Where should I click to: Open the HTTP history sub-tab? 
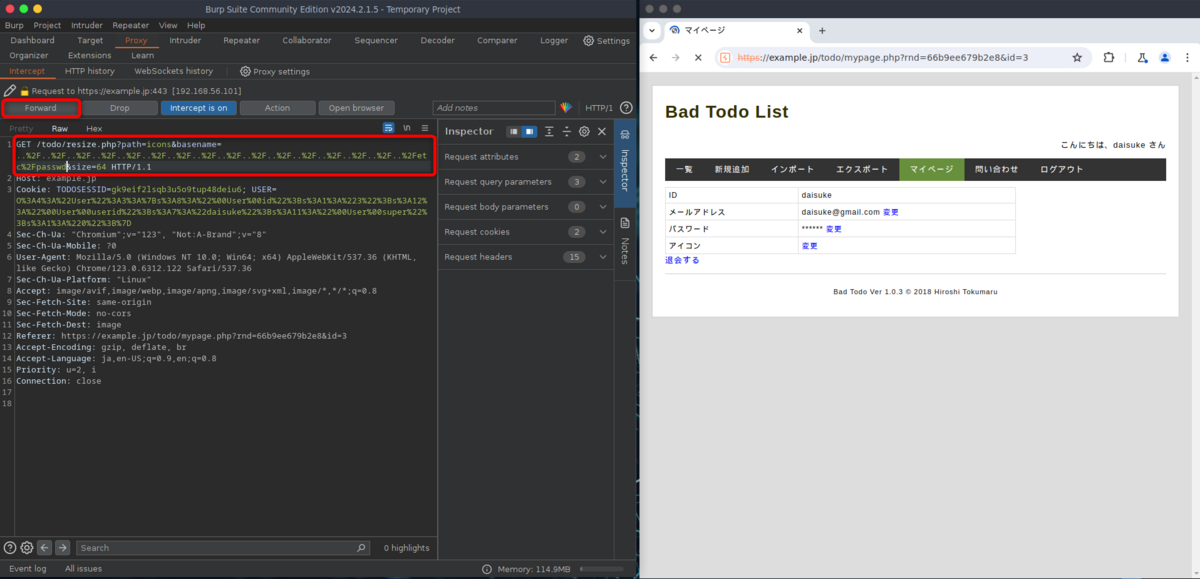coord(90,71)
